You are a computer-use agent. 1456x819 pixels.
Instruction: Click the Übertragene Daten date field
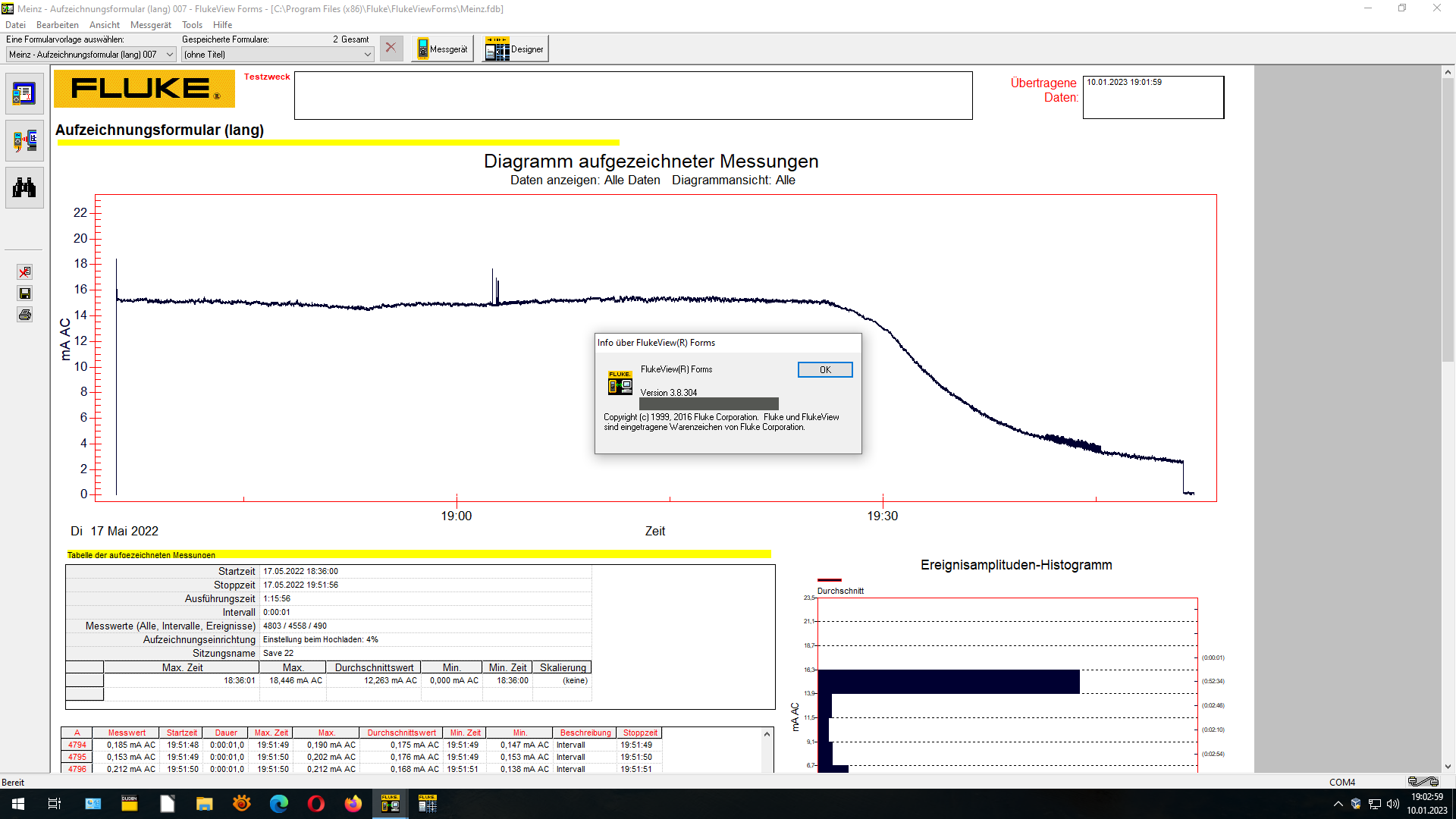[x=1153, y=97]
